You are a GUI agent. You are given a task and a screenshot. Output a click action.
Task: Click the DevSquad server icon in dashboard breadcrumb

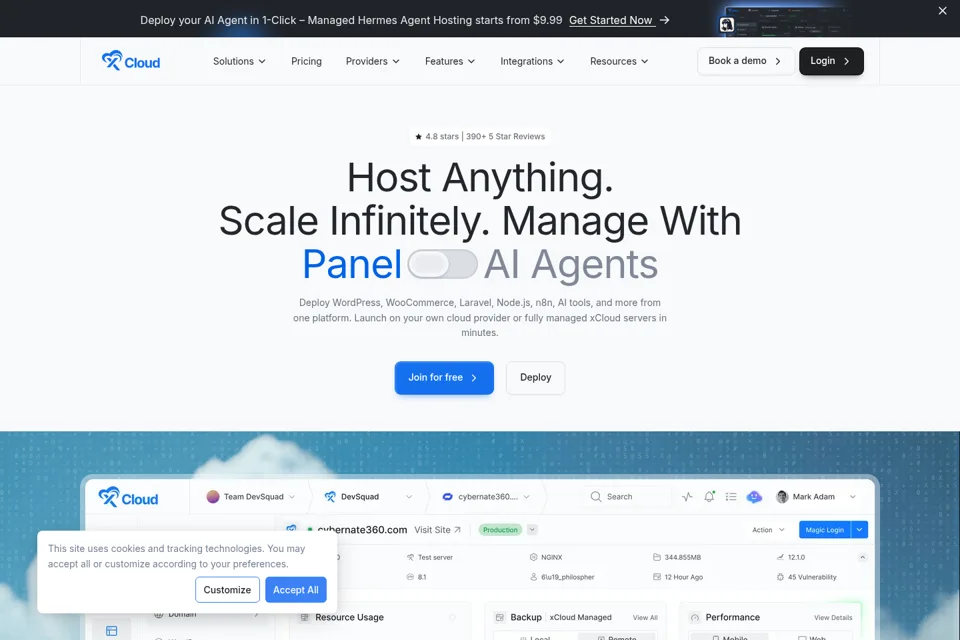click(330, 497)
